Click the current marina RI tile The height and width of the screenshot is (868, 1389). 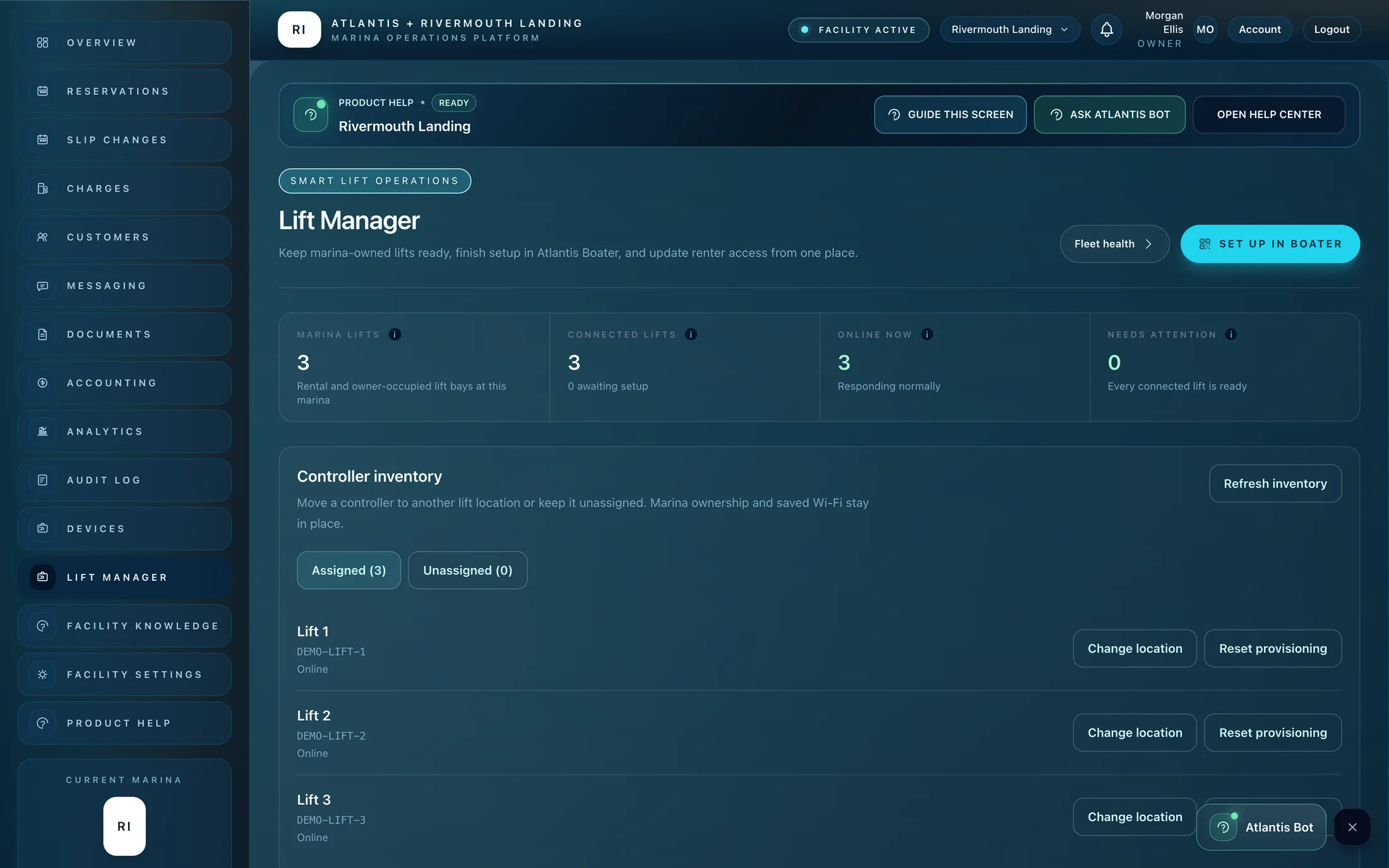tap(124, 826)
